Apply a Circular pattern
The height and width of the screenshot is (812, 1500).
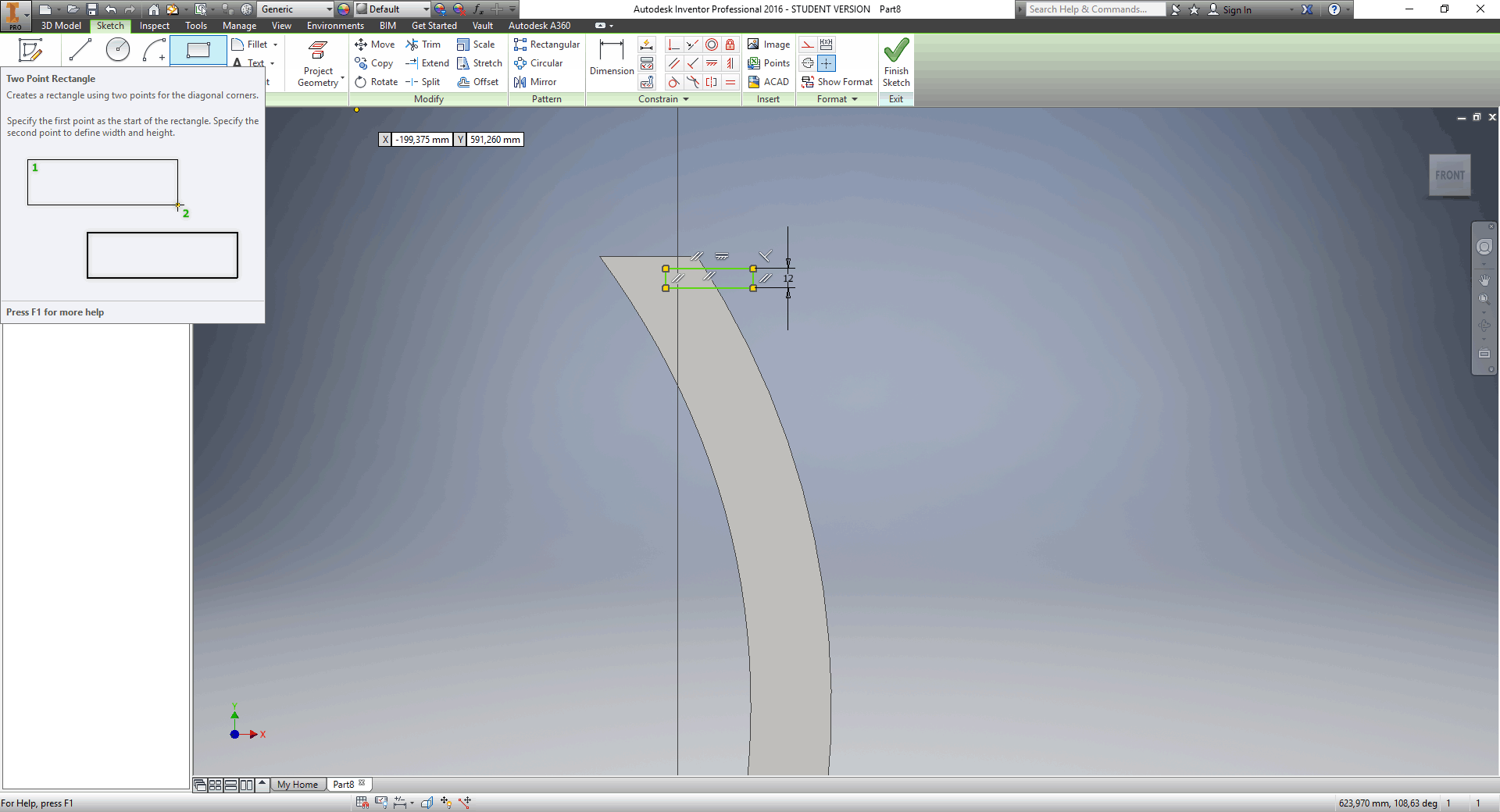[x=538, y=63]
